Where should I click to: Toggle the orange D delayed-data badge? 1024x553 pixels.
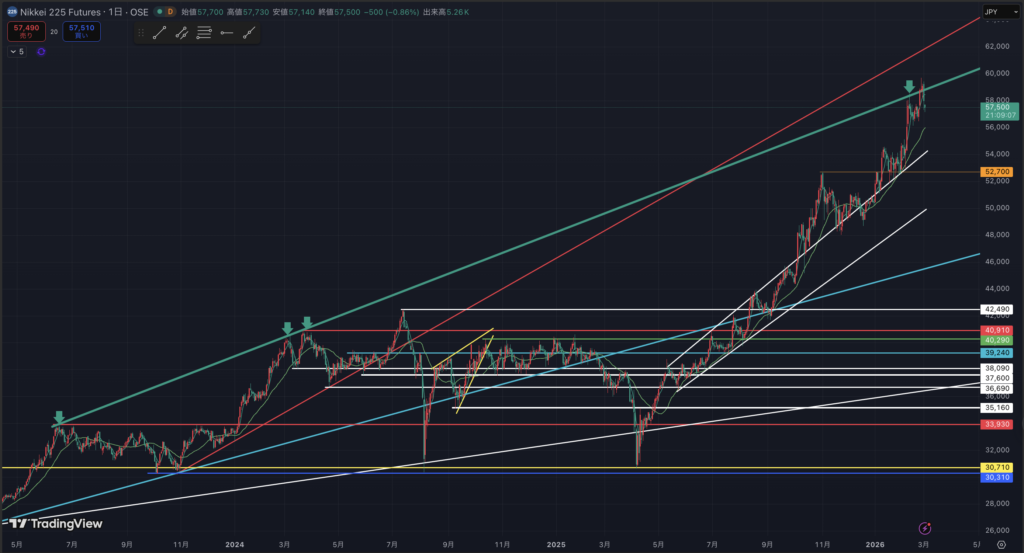pyautogui.click(x=169, y=10)
